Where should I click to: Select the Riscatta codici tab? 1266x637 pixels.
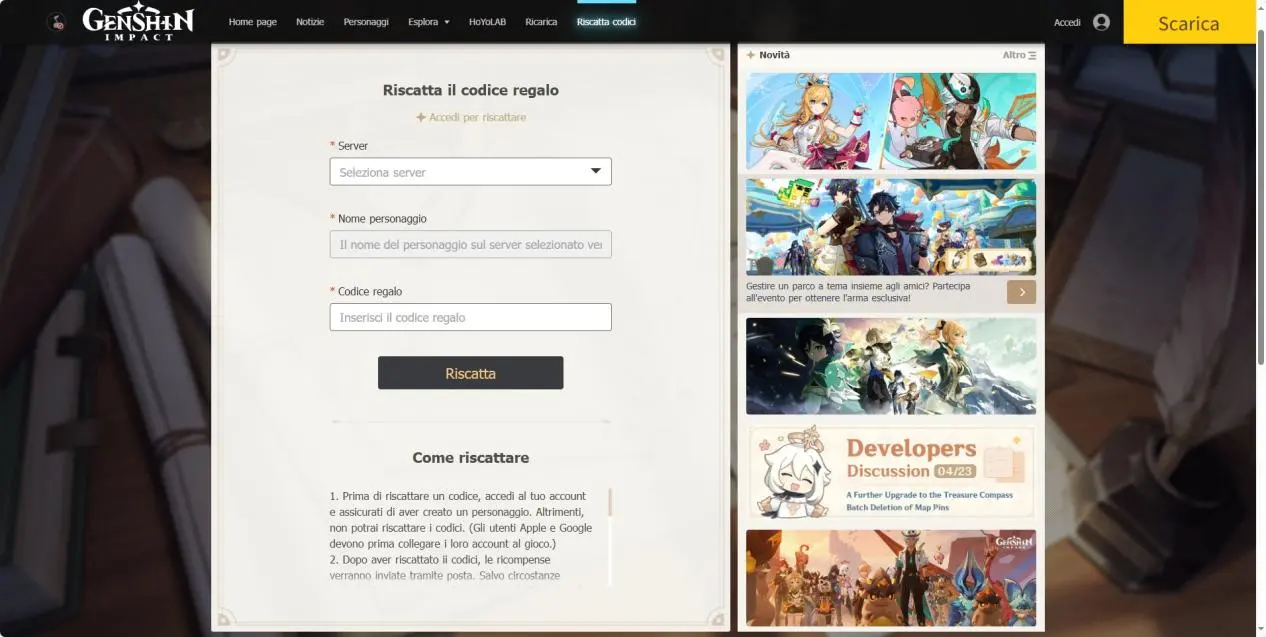[606, 22]
